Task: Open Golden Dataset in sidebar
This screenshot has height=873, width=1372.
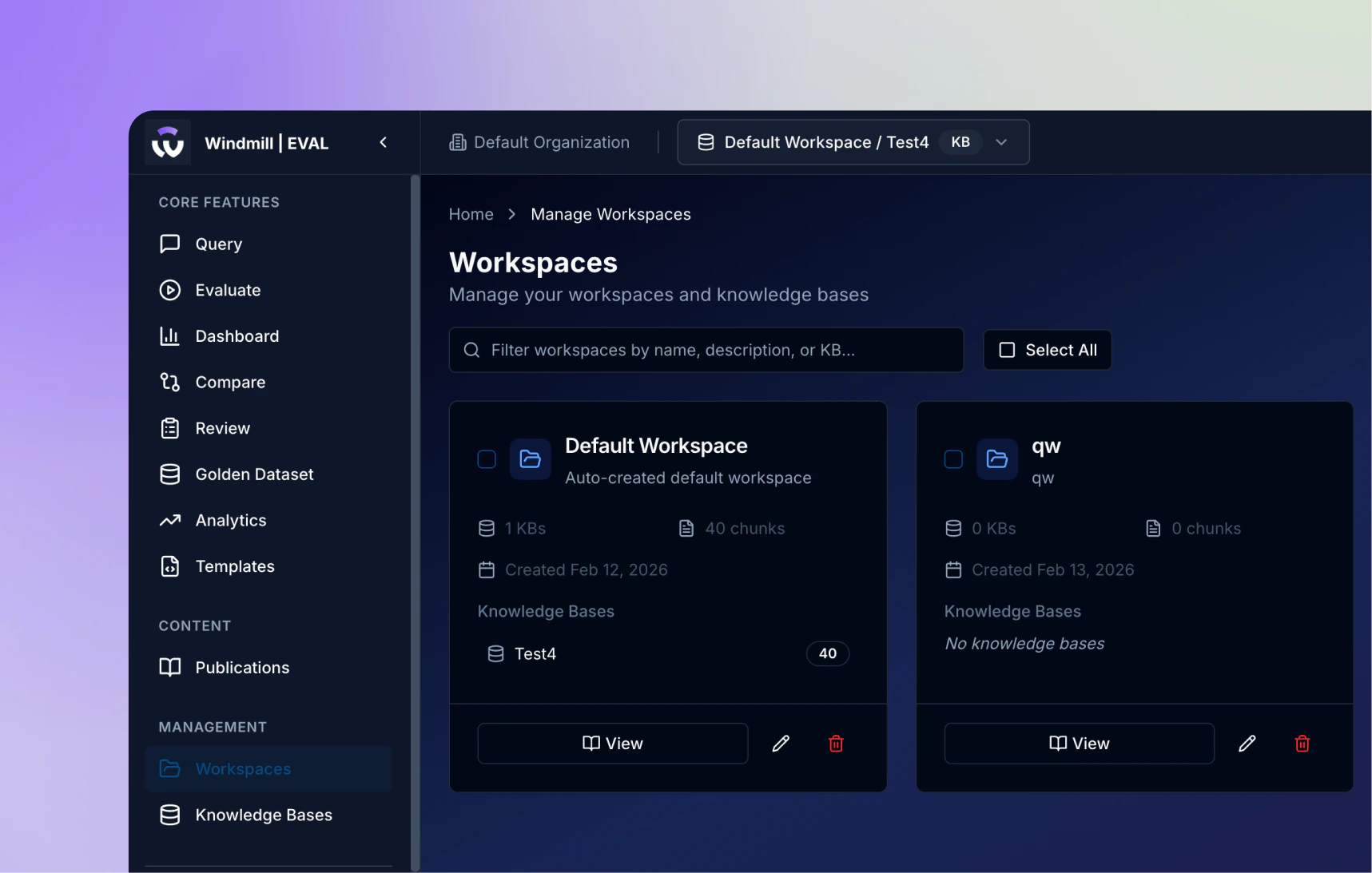Action: 268,474
